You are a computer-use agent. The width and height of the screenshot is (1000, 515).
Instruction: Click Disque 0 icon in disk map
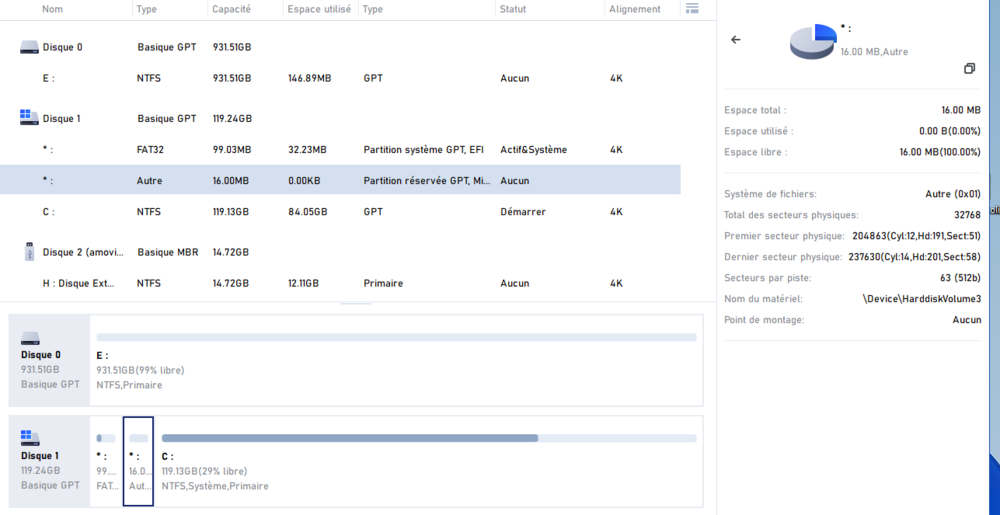pyautogui.click(x=30, y=338)
